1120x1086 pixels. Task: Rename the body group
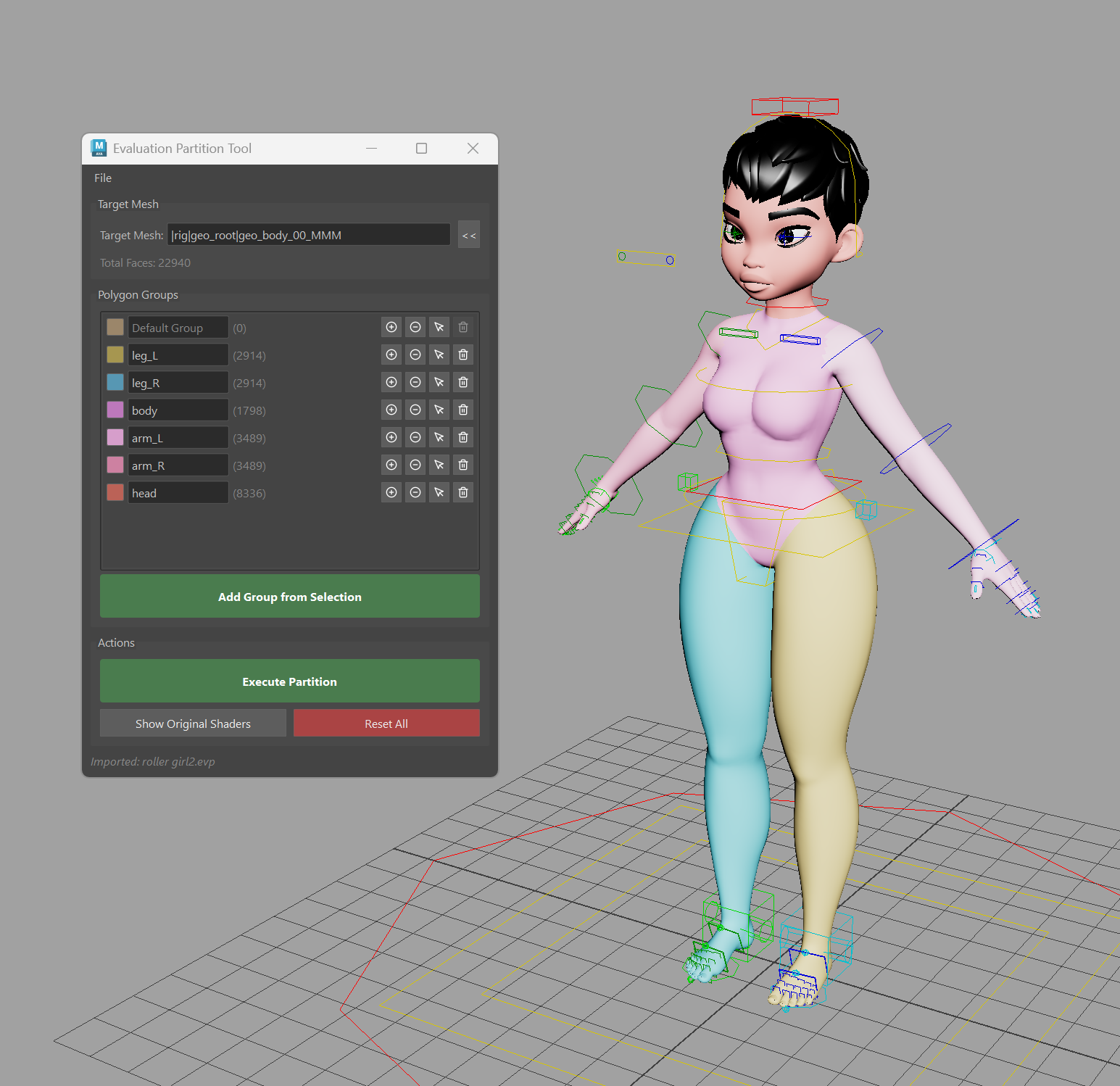coord(178,410)
